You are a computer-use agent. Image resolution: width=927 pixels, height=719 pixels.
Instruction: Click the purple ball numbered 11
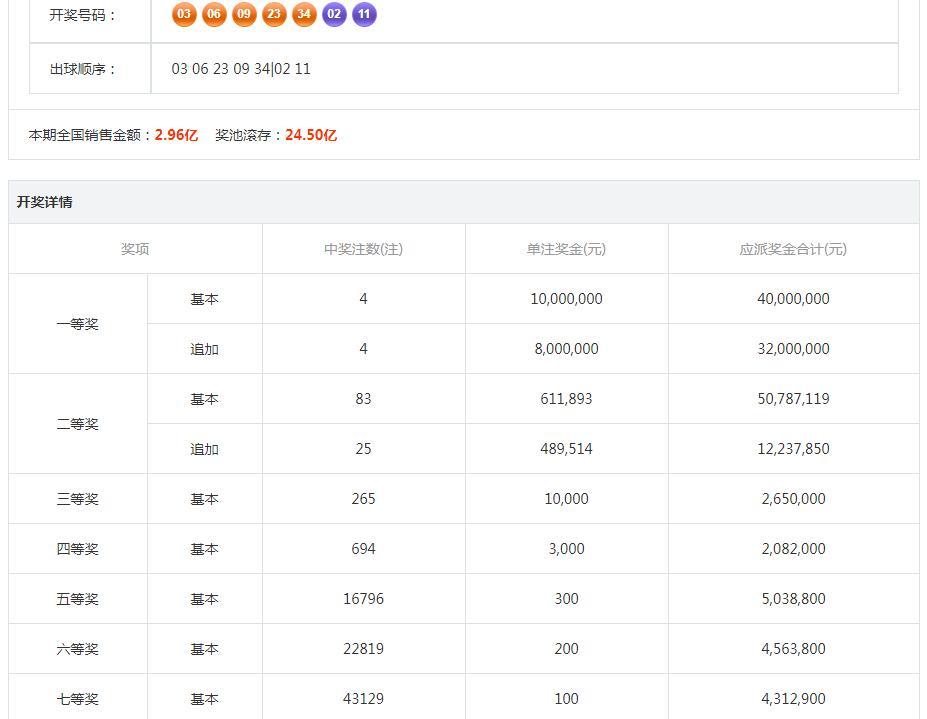[x=364, y=14]
